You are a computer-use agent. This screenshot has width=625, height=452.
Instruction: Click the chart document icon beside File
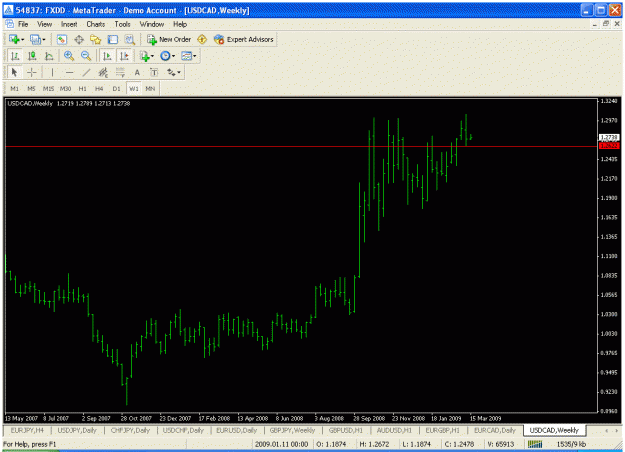tap(9, 24)
